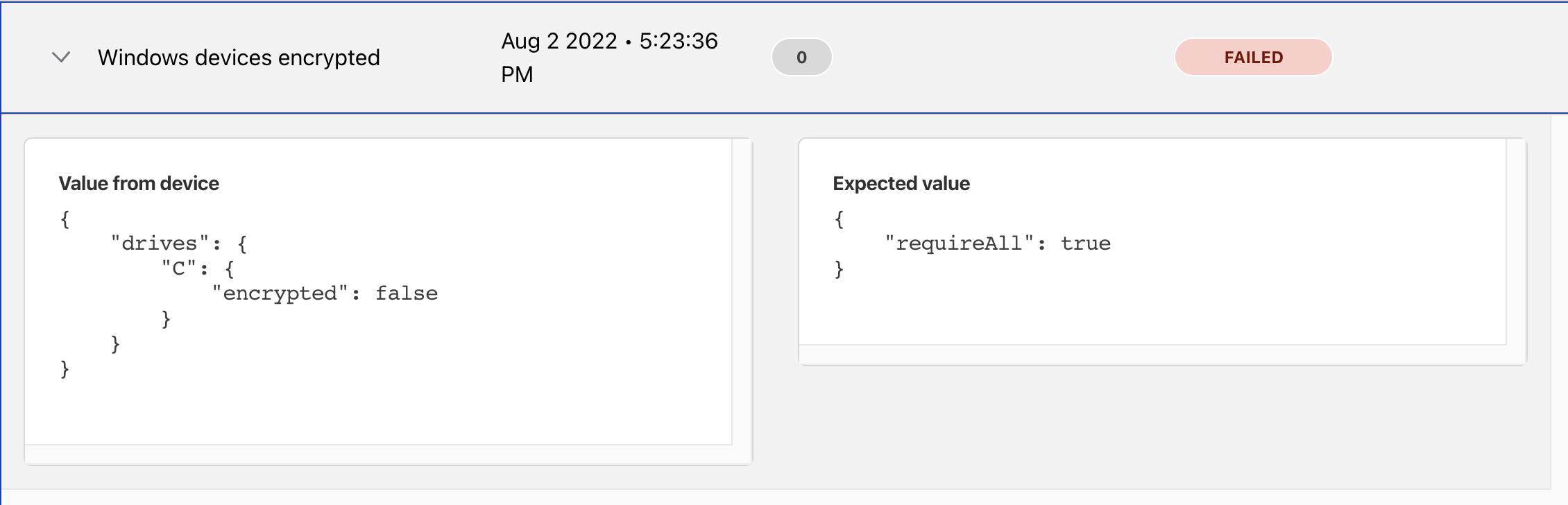Click the Expected value vertical scrollbar
Image resolution: width=1568 pixels, height=505 pixels.
tap(1516, 241)
